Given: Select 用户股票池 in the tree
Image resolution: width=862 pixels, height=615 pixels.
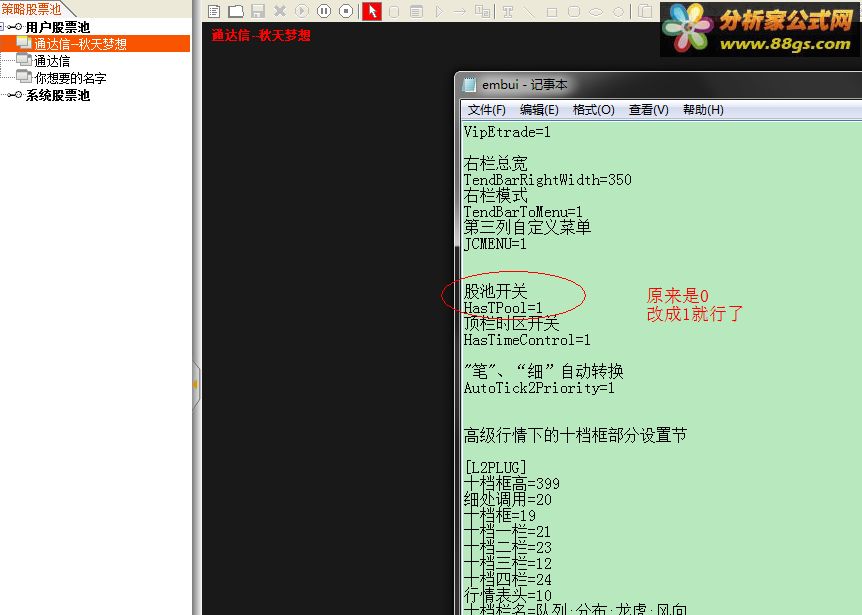Looking at the screenshot, I should pos(57,27).
